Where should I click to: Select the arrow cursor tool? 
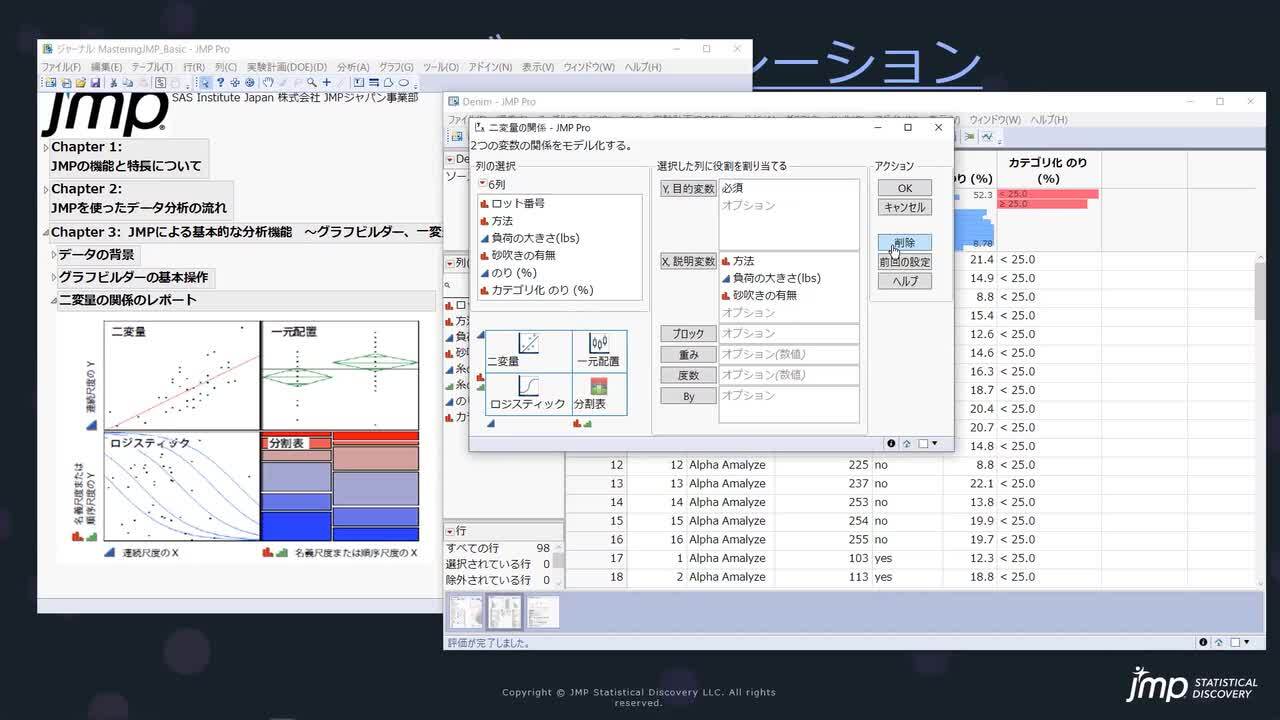(204, 83)
